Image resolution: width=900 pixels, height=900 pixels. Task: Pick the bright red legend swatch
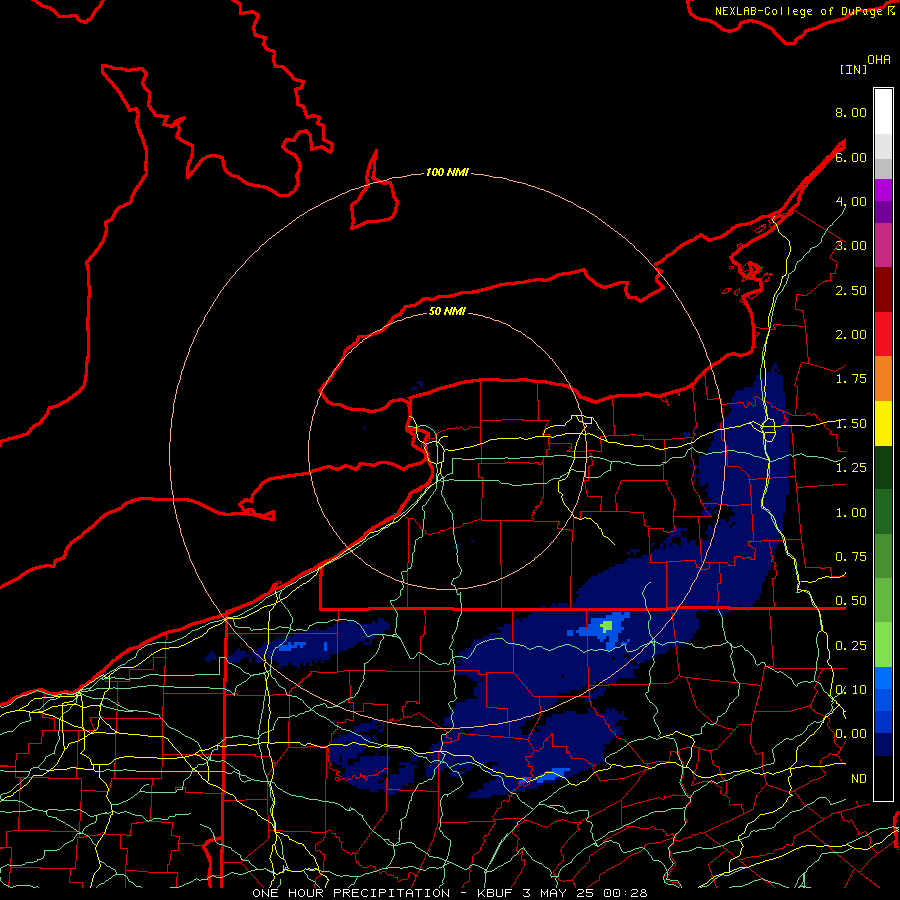[x=883, y=334]
